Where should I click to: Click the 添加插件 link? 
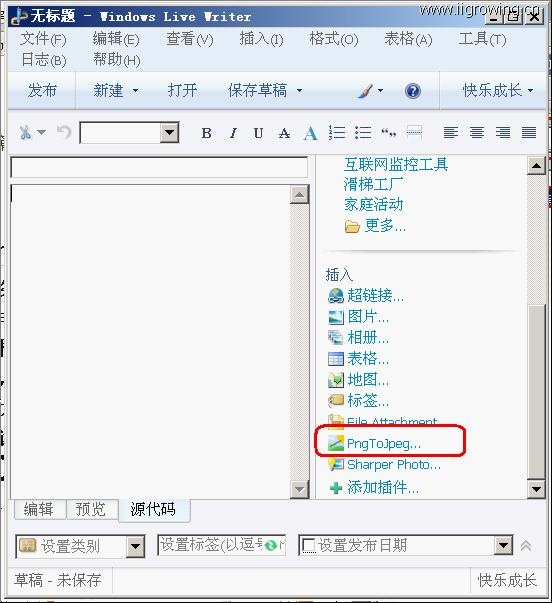click(x=383, y=488)
